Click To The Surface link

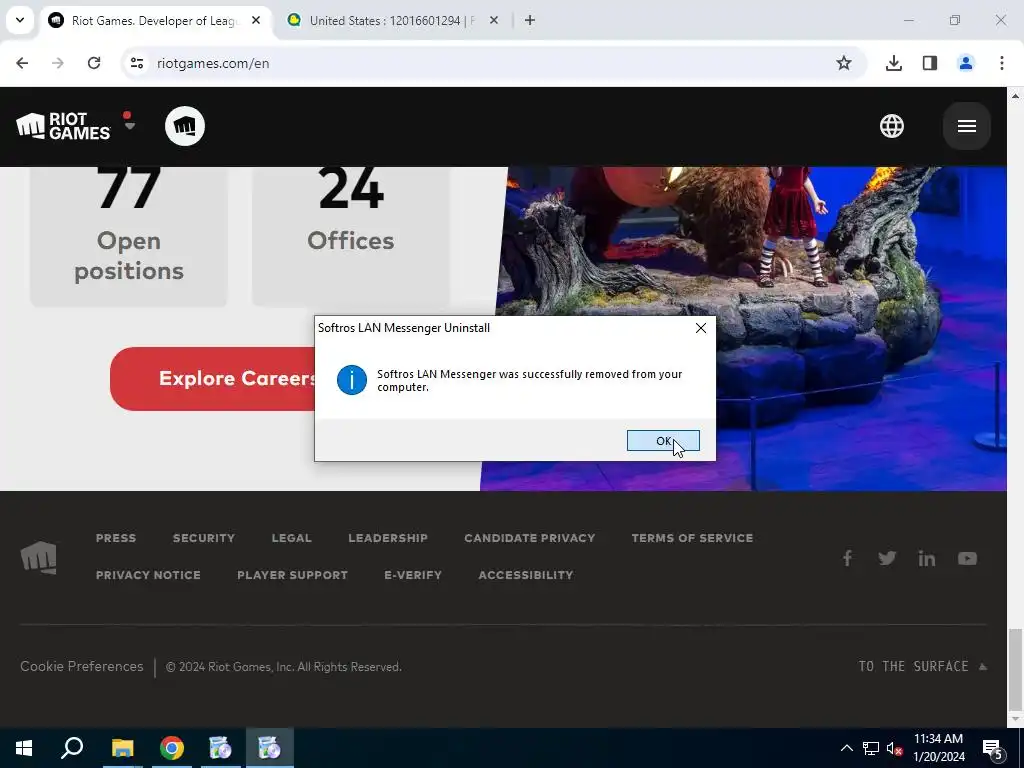pos(922,666)
